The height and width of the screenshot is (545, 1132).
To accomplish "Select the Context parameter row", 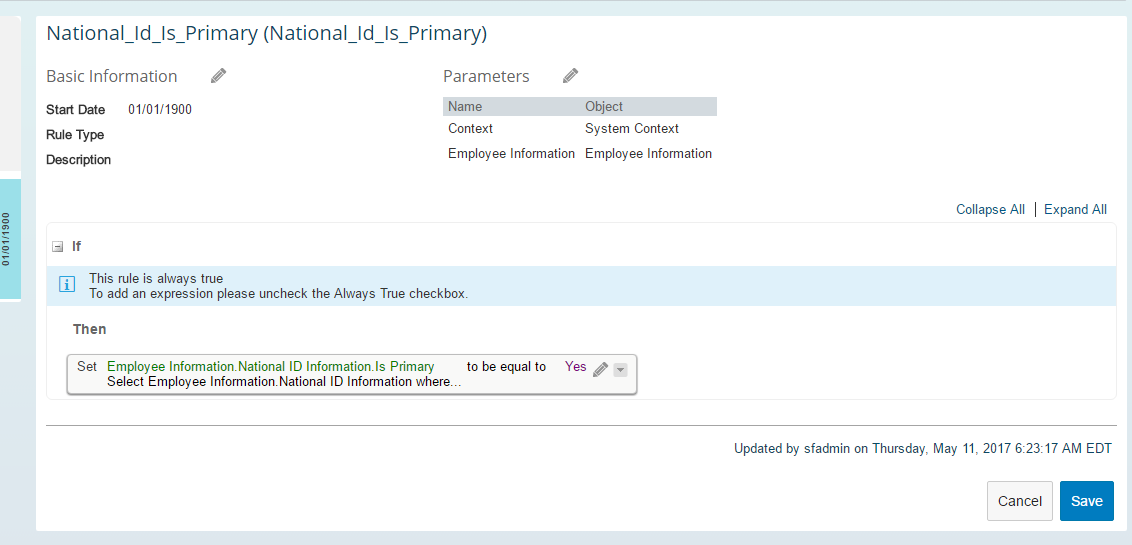I will 580,128.
